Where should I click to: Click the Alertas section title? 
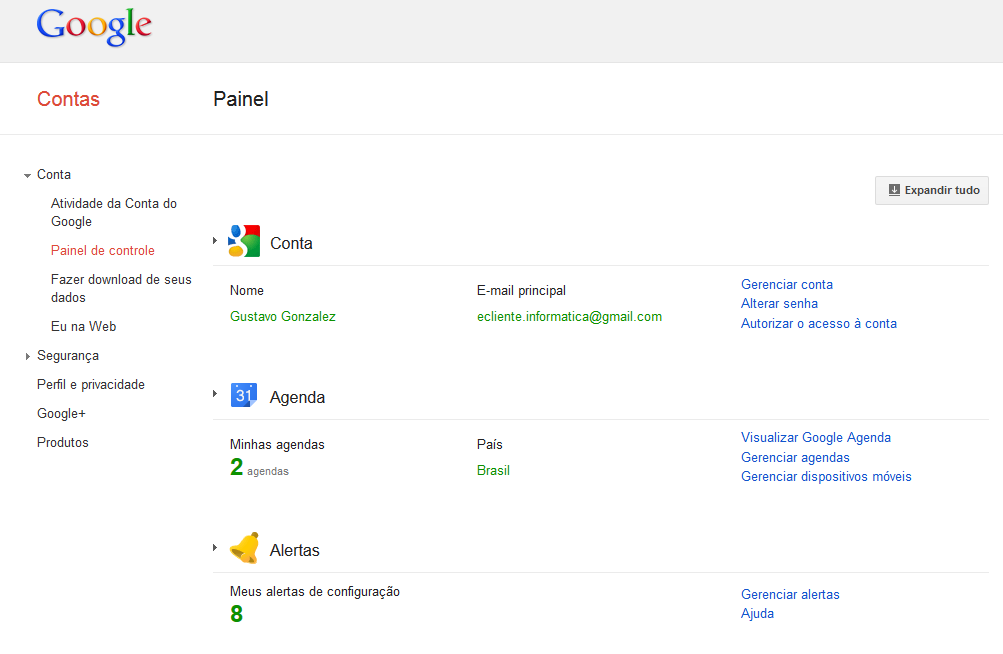(x=295, y=550)
